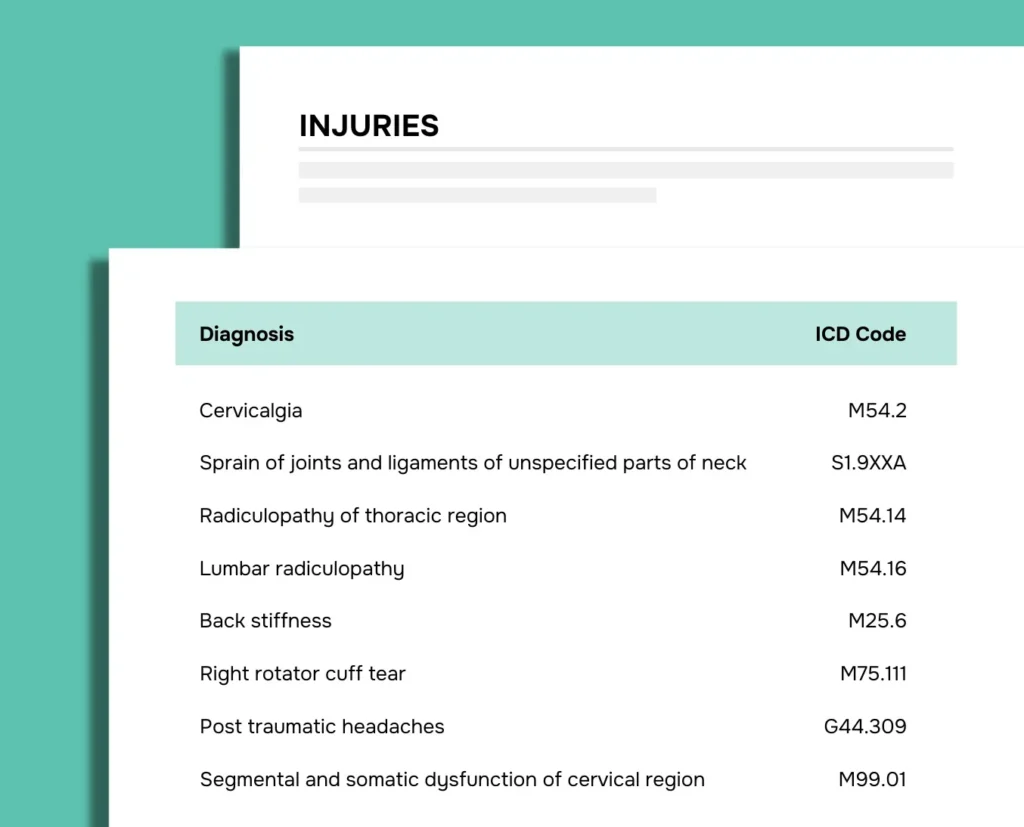This screenshot has width=1024, height=827.
Task: Click the gray placeholder line under INJURIES
Action: pyautogui.click(x=625, y=170)
